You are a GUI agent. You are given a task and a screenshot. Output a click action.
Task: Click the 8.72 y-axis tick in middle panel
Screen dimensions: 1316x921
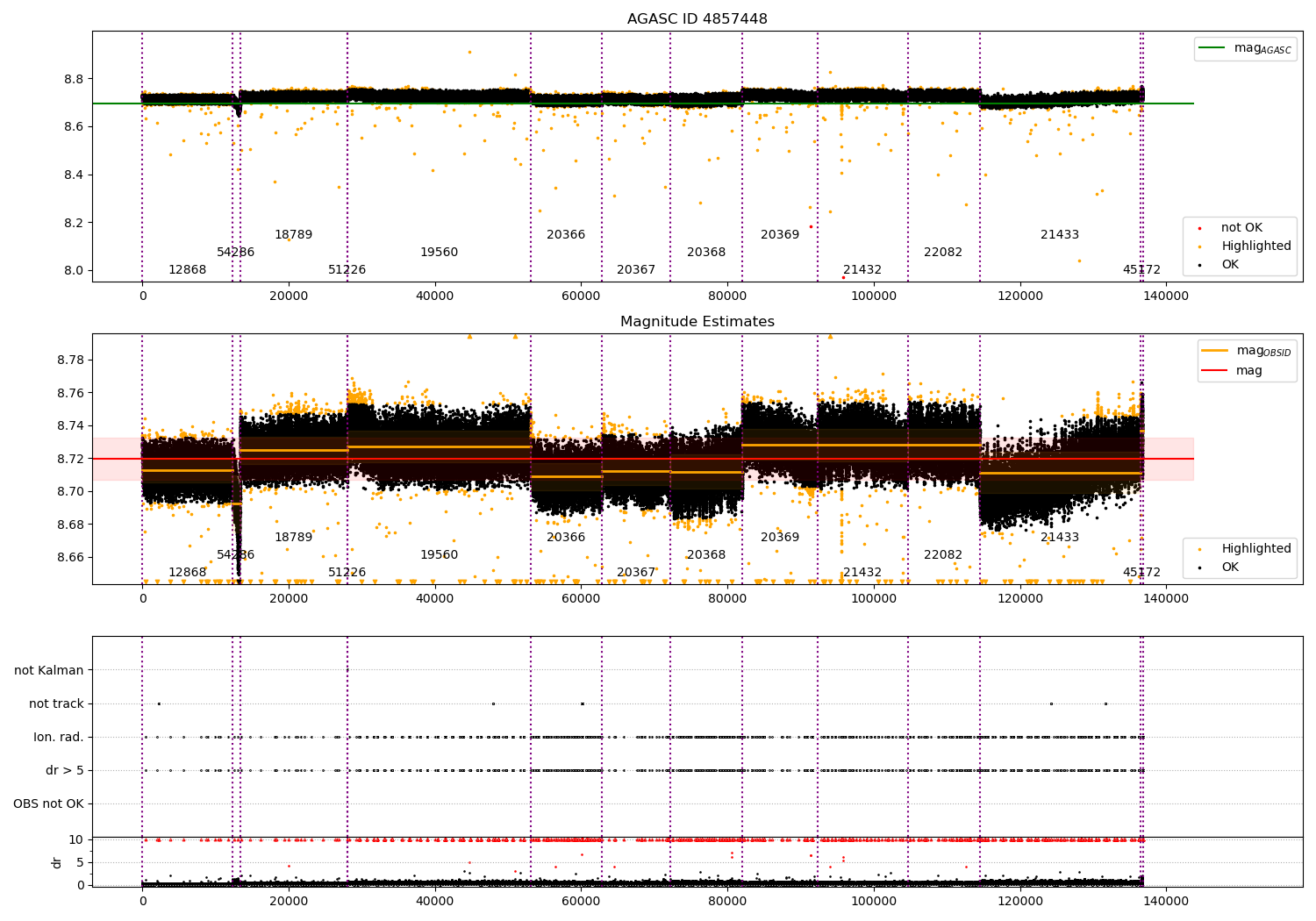tap(70, 459)
